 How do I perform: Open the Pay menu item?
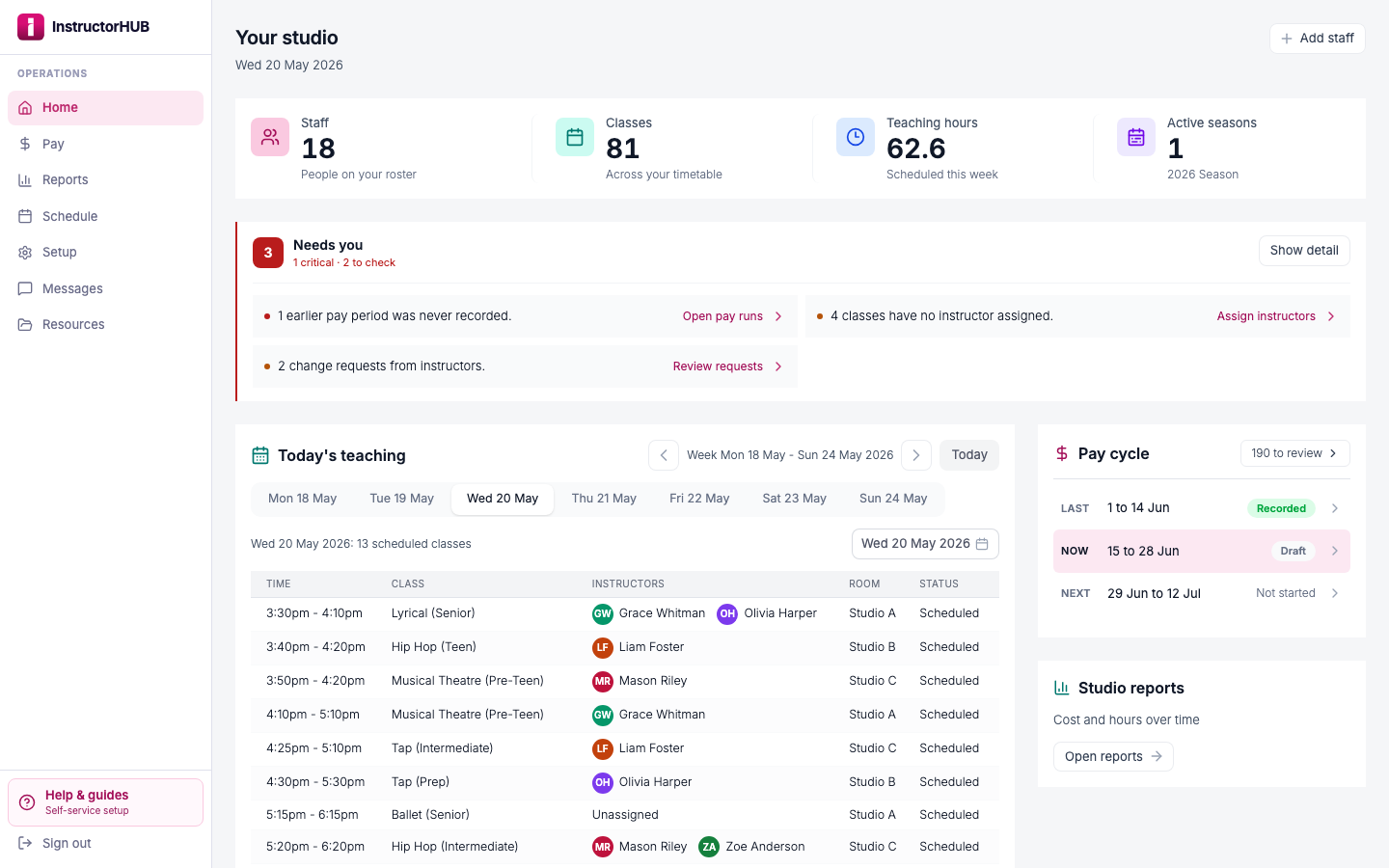(106, 144)
